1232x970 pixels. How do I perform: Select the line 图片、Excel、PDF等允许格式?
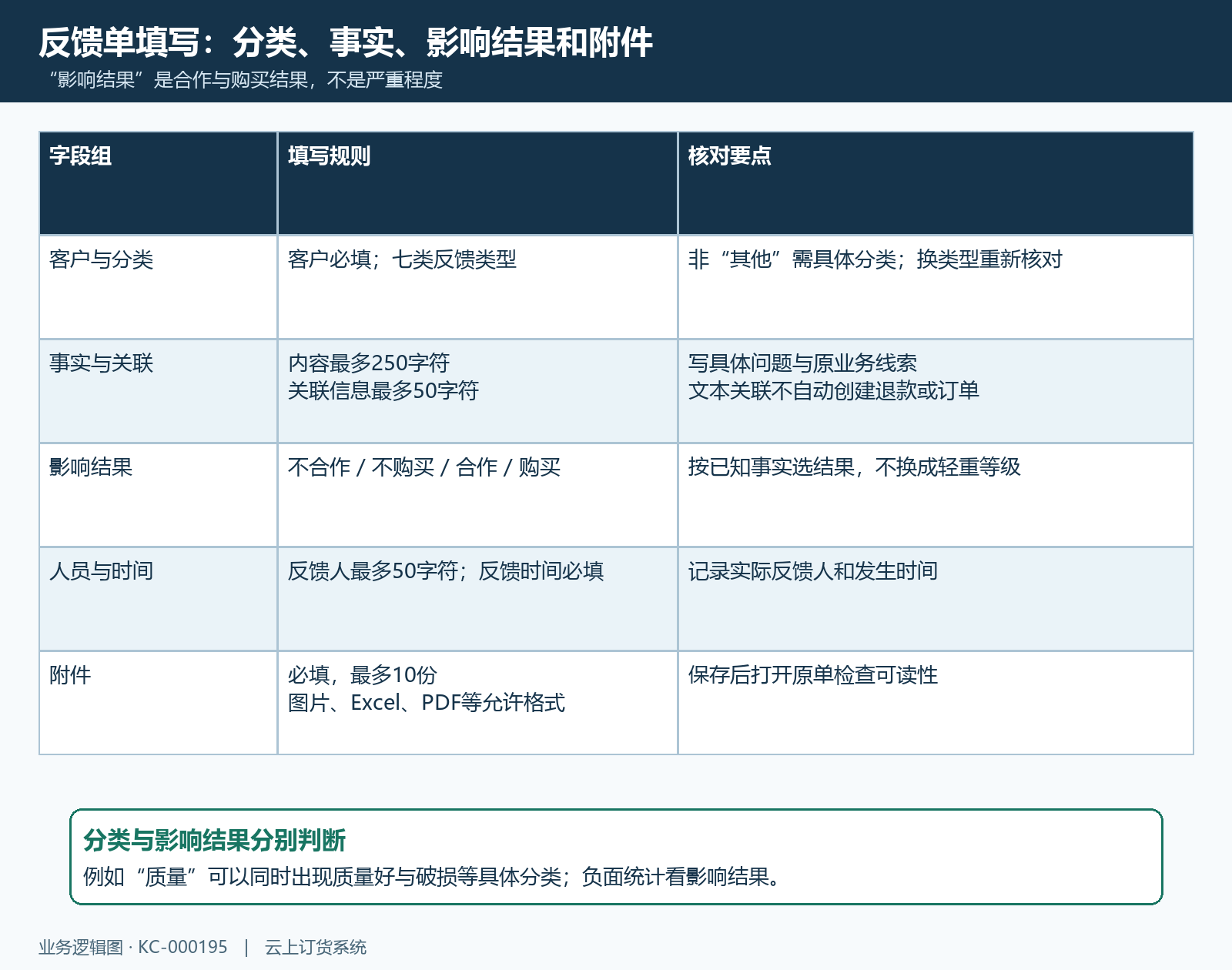pyautogui.click(x=427, y=703)
